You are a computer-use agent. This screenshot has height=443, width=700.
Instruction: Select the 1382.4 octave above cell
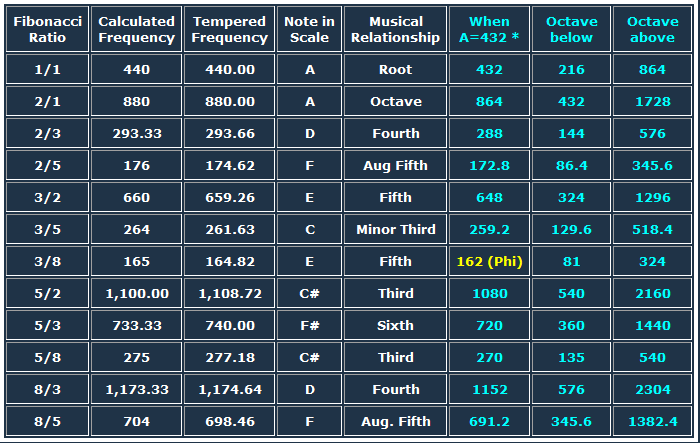click(653, 422)
